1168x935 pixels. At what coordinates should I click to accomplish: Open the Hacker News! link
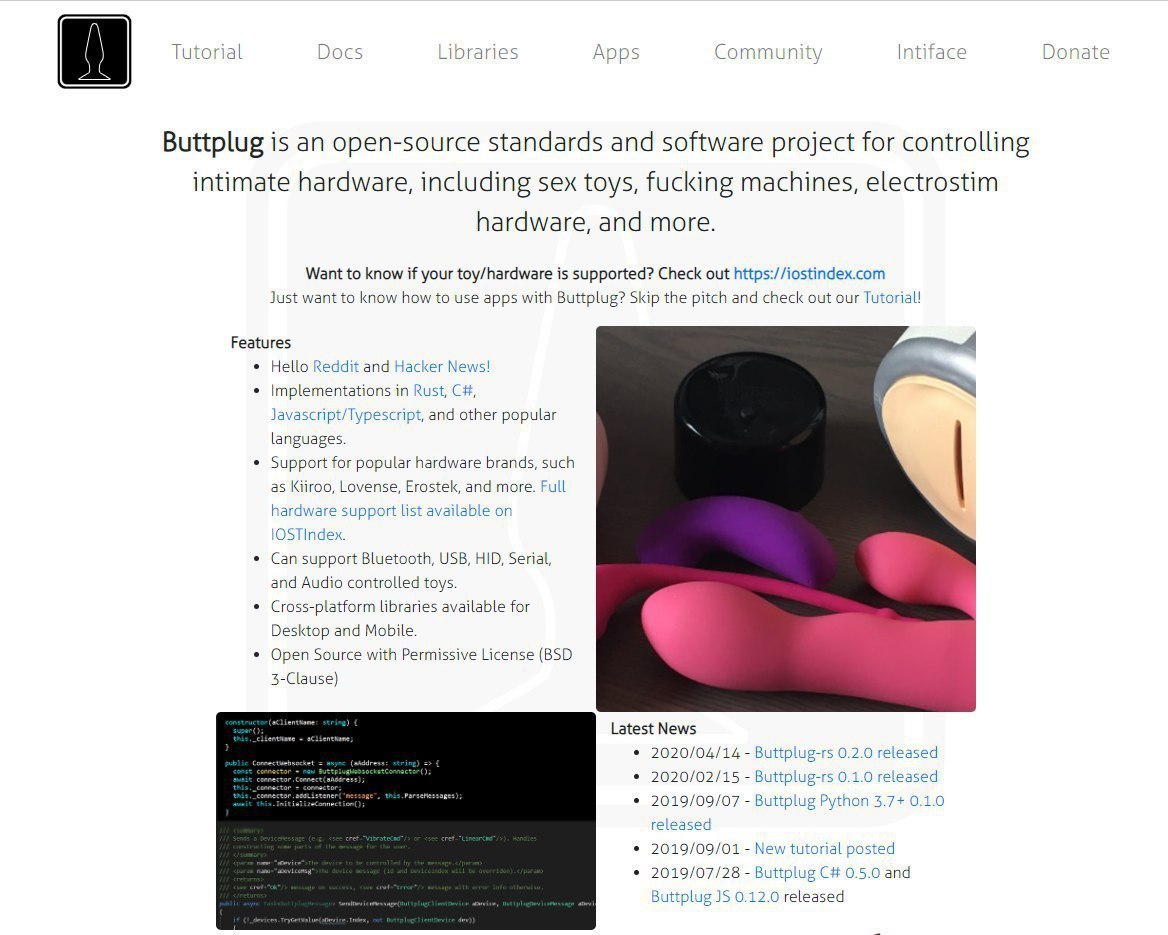442,367
